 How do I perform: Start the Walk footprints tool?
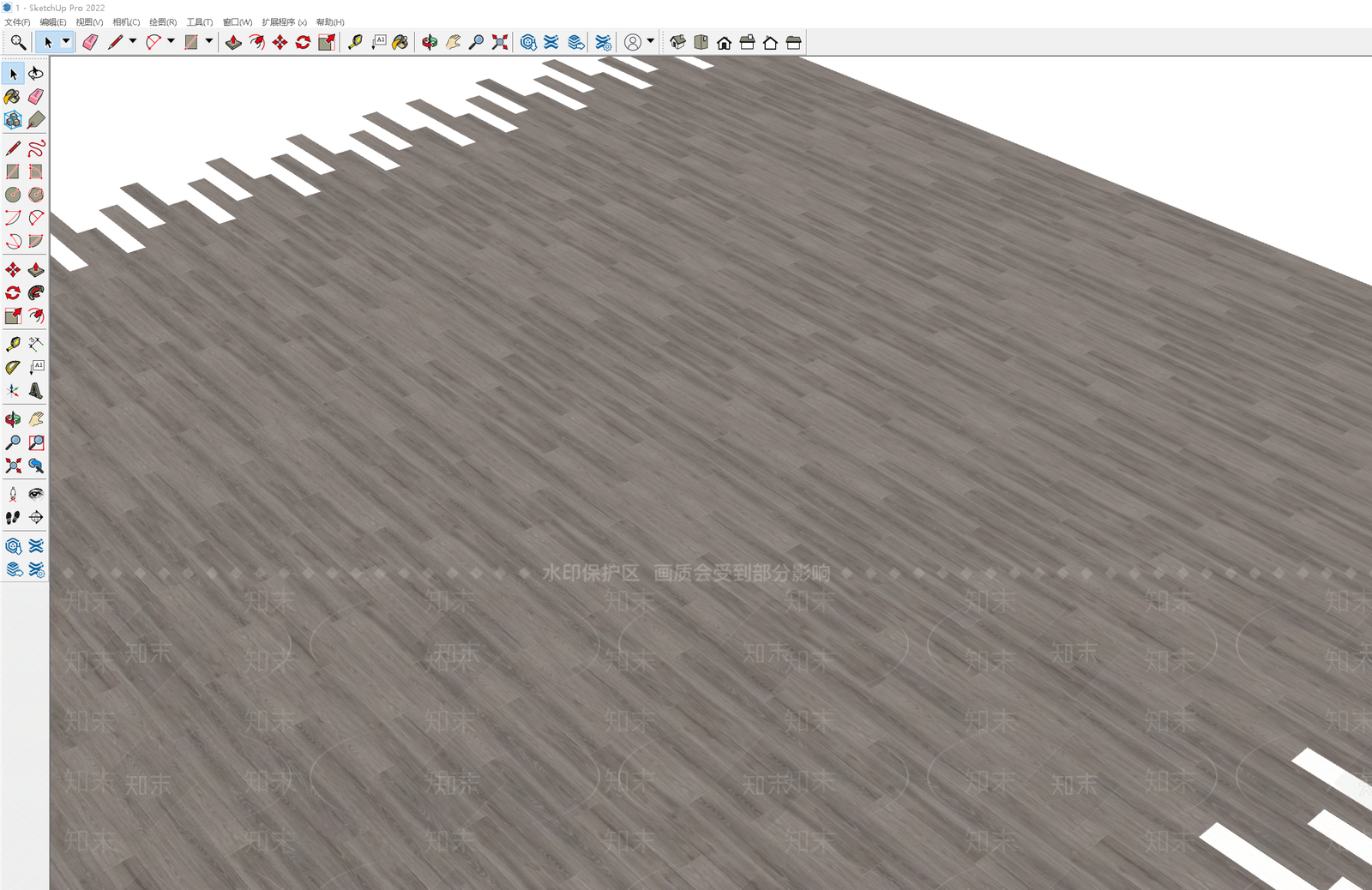[x=13, y=517]
